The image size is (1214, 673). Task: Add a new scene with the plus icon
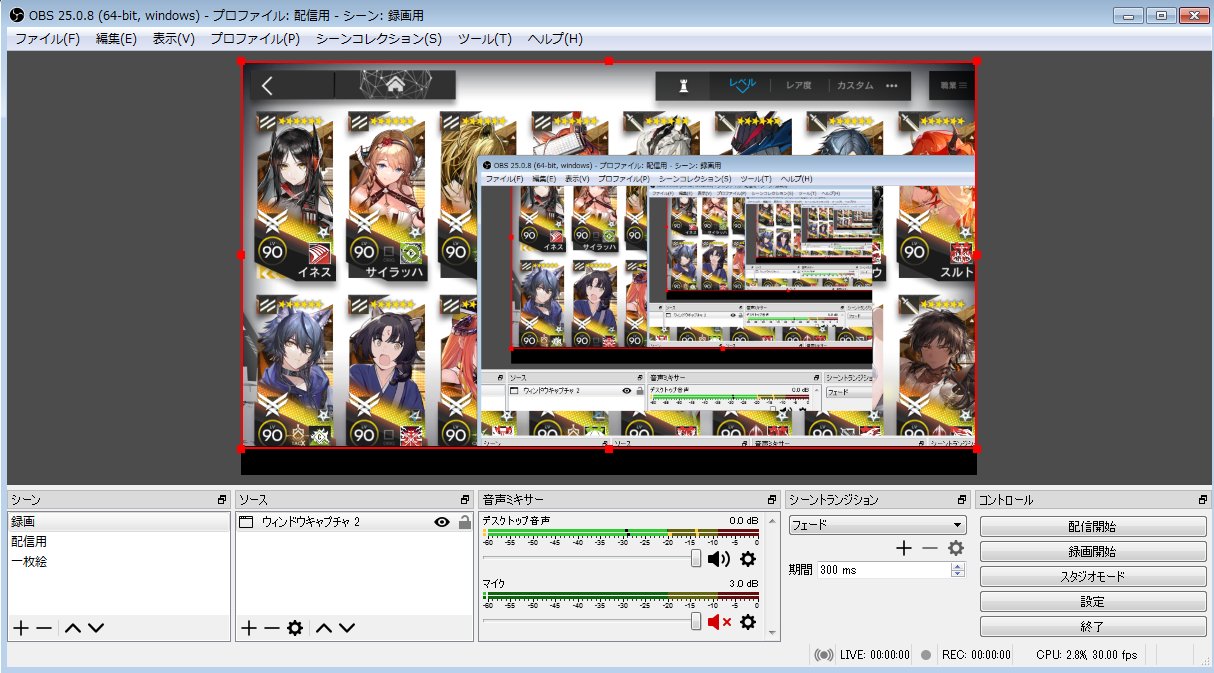pos(20,628)
